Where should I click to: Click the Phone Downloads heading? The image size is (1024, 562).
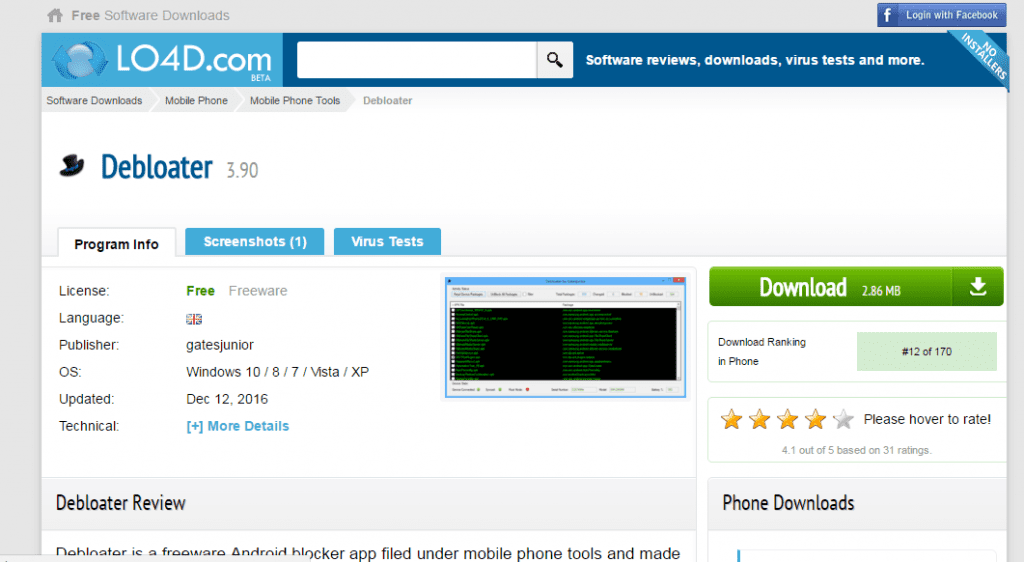pos(788,503)
